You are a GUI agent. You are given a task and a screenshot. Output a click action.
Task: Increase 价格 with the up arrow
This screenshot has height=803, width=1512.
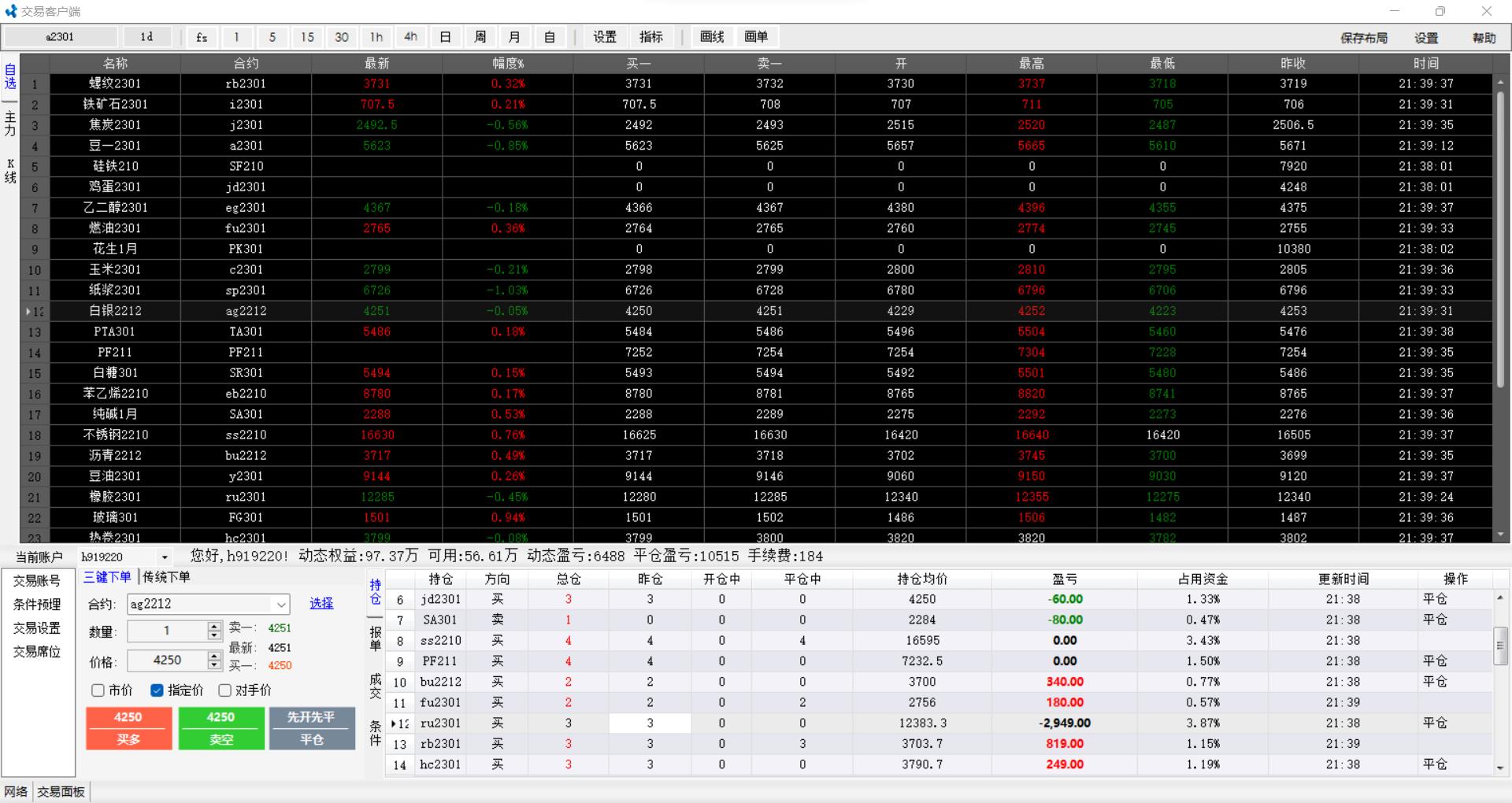tap(214, 656)
